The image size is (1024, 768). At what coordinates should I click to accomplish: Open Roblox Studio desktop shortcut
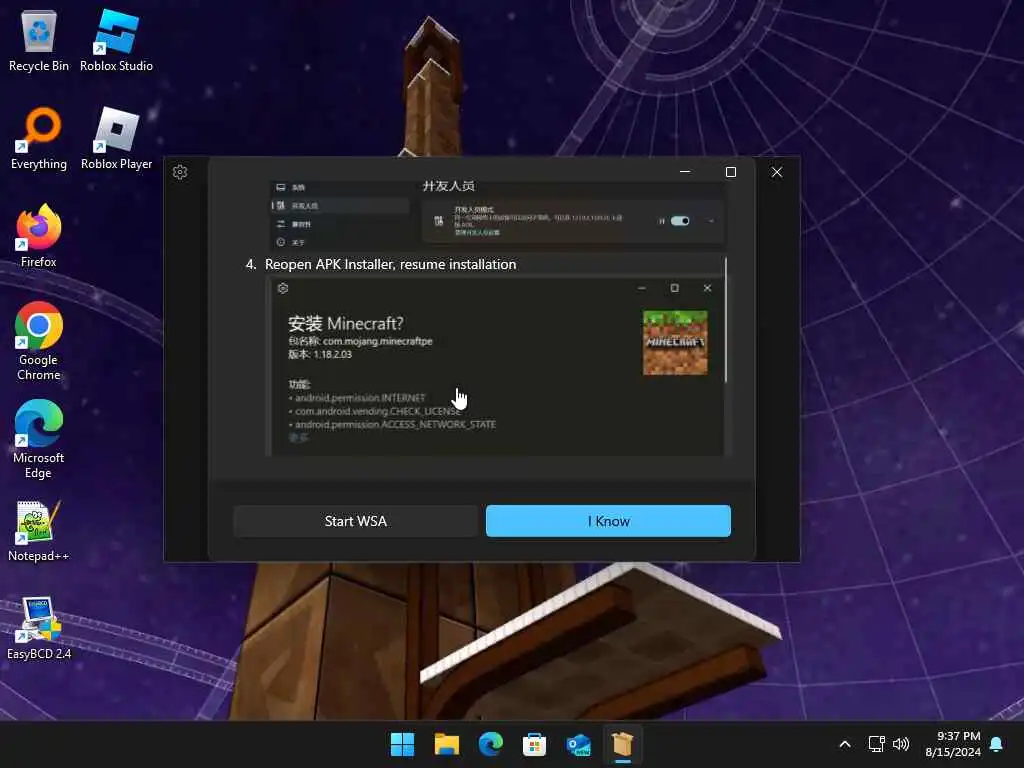coord(116,40)
